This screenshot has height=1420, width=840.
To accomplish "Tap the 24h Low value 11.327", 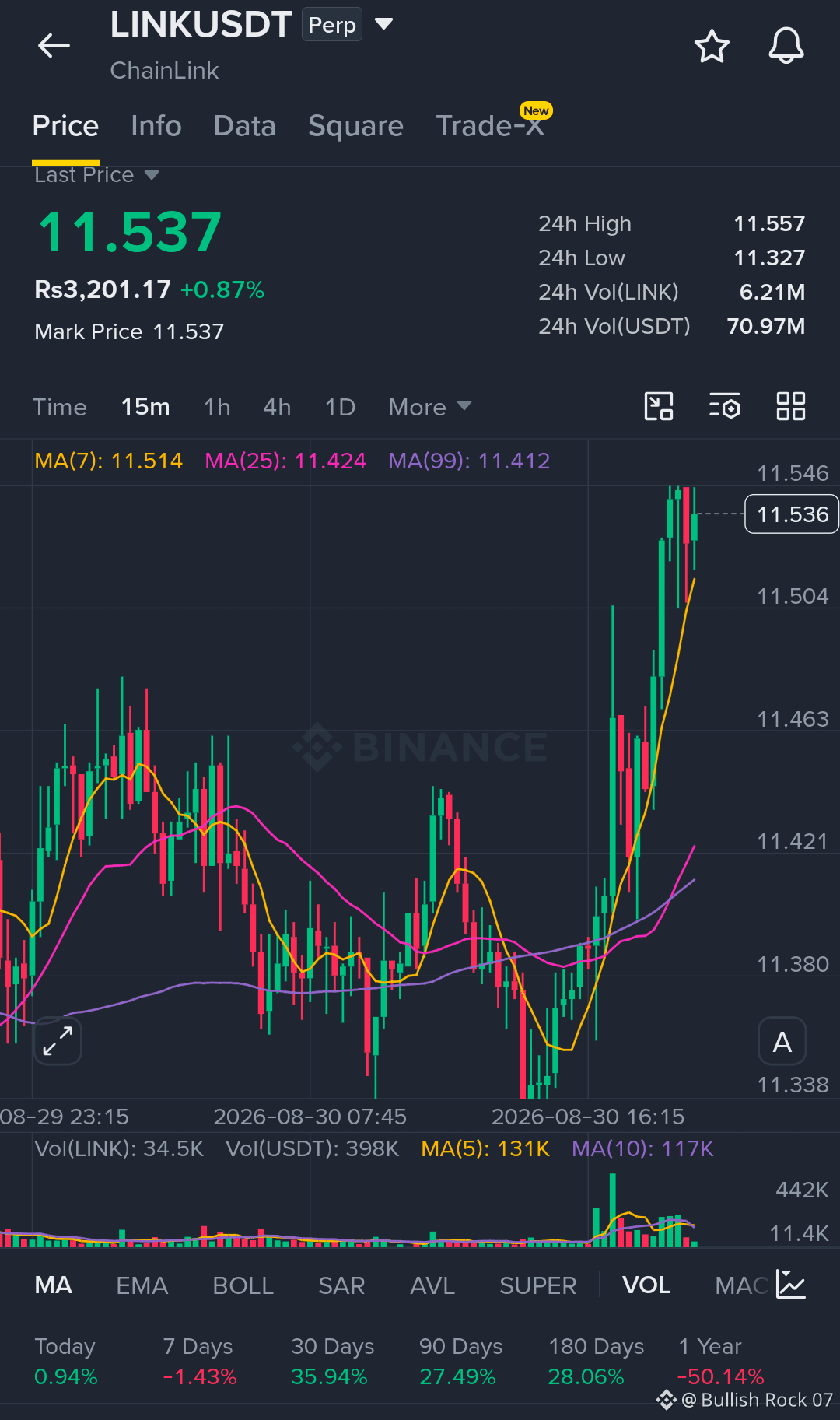I will pos(769,258).
